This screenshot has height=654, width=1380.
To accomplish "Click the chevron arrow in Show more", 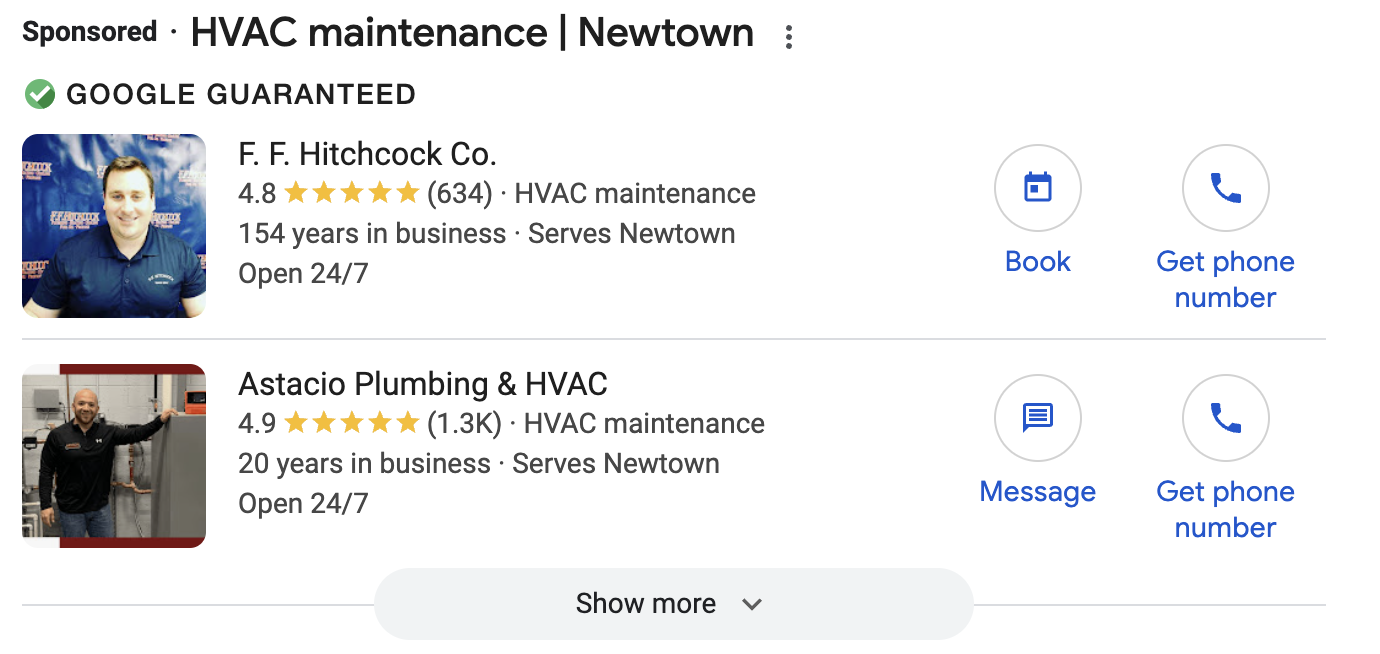I will tap(752, 604).
